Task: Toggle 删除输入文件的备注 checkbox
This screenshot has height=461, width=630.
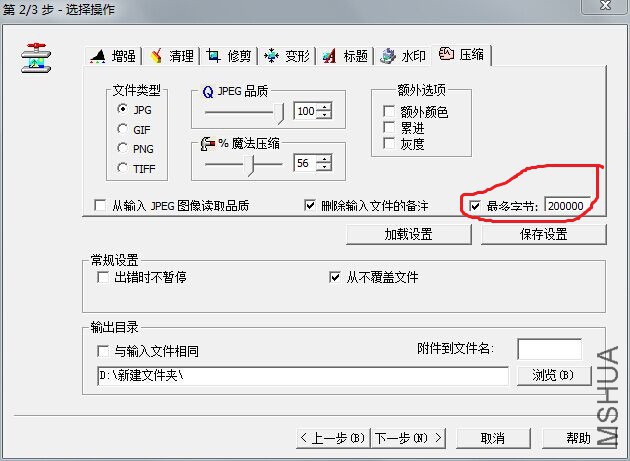Action: pyautogui.click(x=309, y=205)
